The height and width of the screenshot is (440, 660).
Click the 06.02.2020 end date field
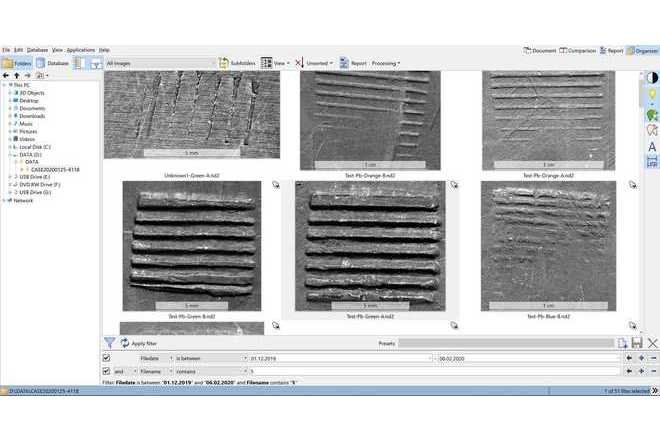coord(529,358)
